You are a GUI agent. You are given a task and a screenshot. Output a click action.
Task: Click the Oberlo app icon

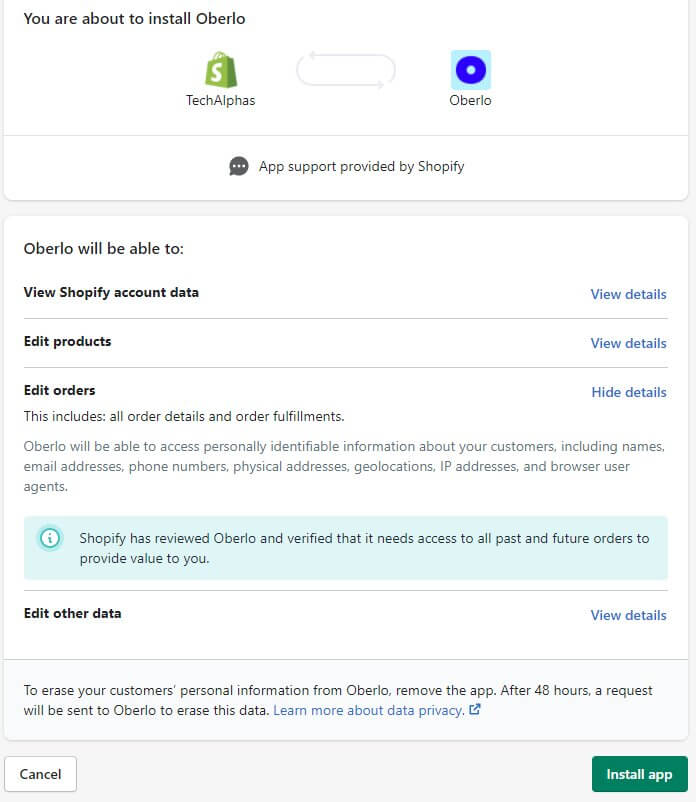(470, 68)
